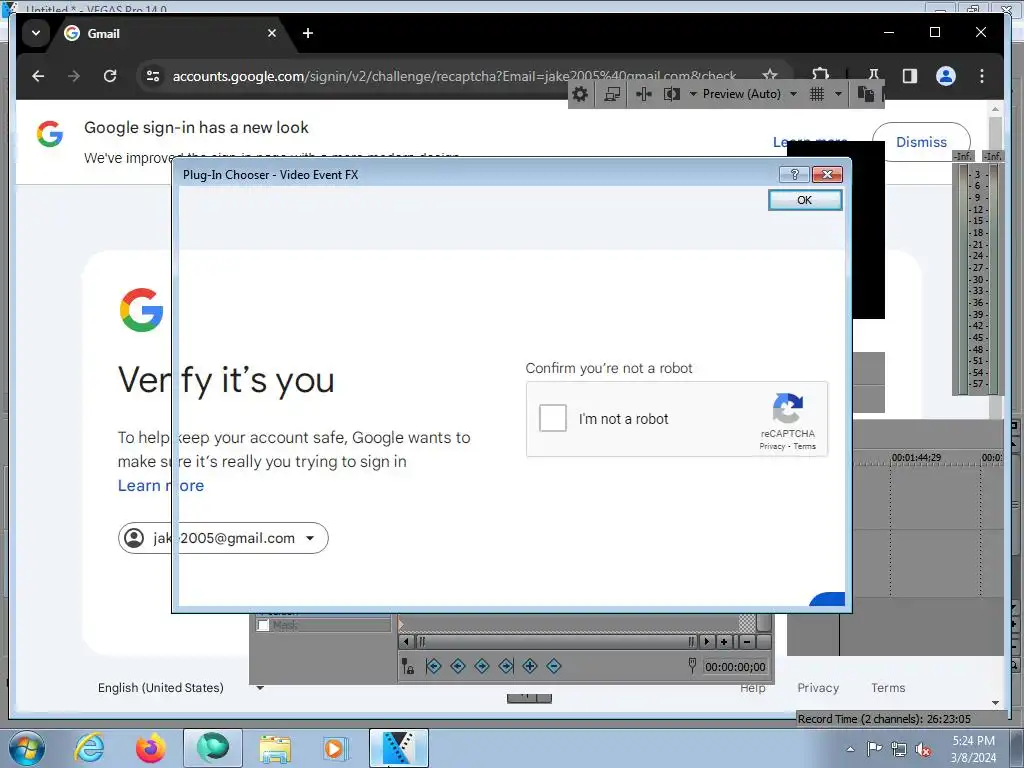Go back in Chrome

point(38,76)
